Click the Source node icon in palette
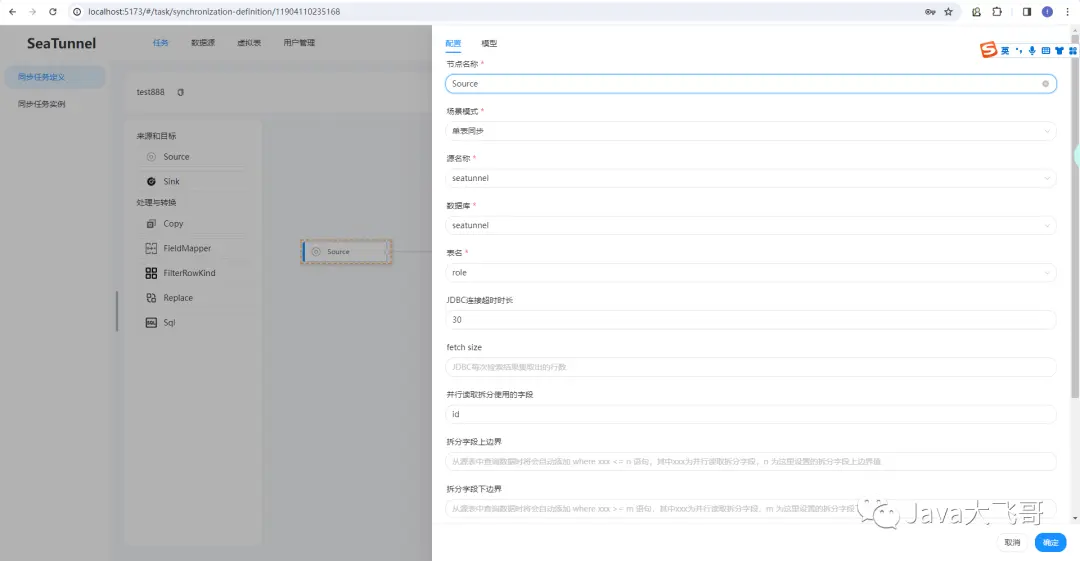Viewport: 1080px width, 561px height. pos(152,157)
